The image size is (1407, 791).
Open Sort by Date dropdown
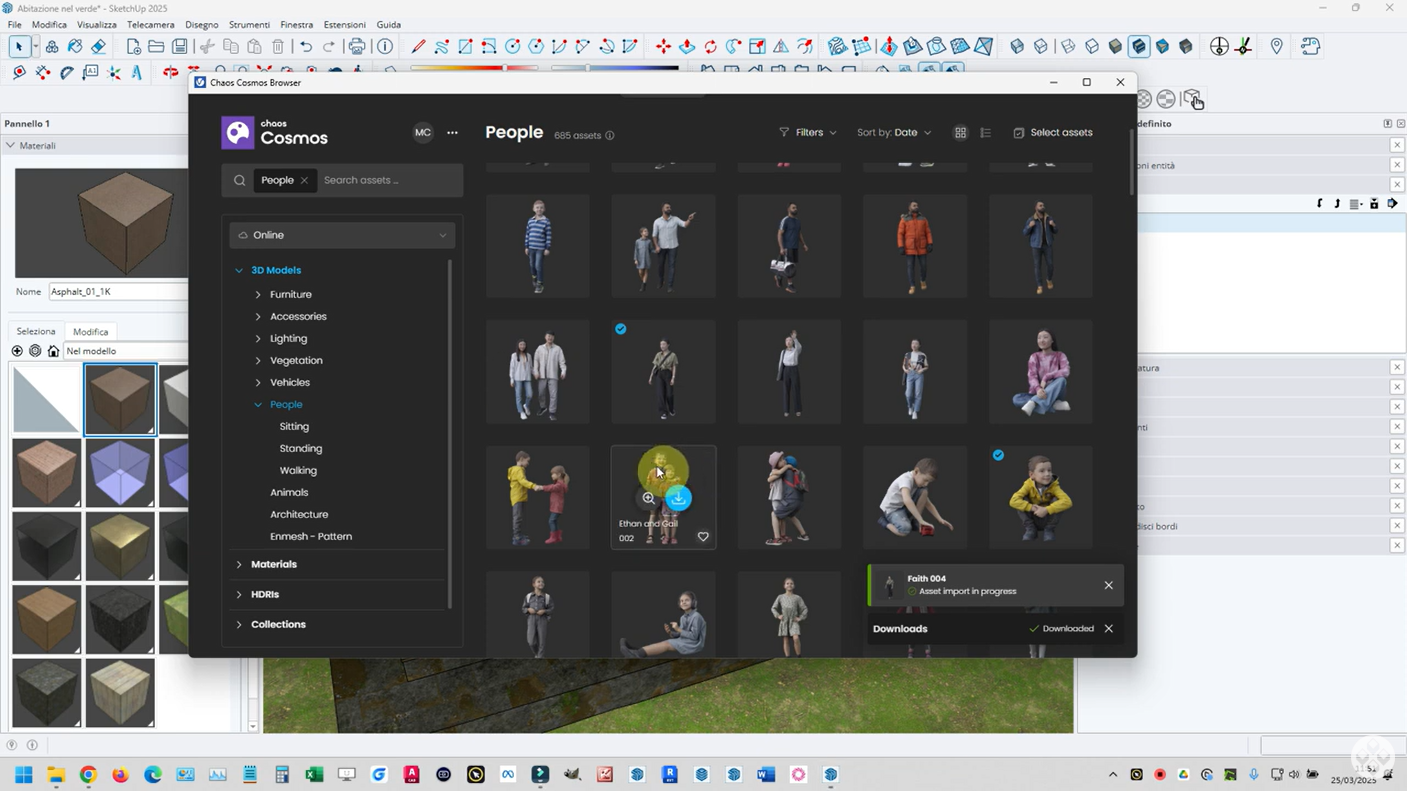(893, 133)
